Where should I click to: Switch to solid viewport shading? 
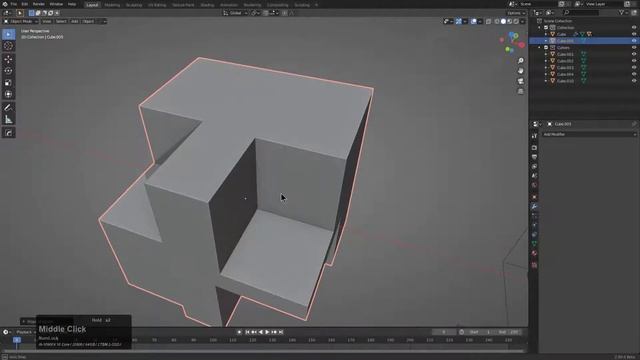click(503, 21)
